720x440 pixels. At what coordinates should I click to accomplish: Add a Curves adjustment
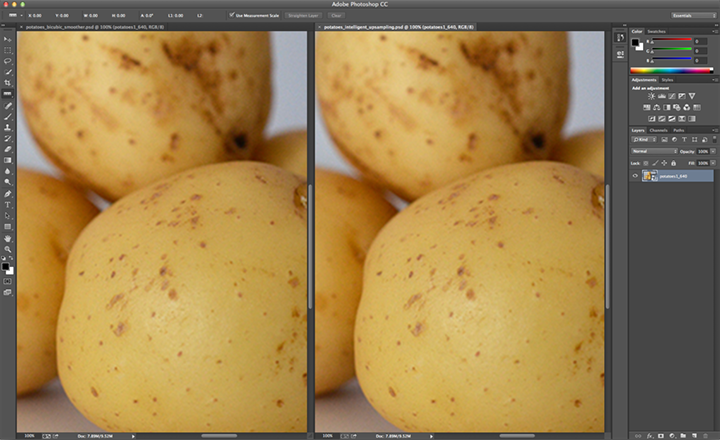pos(672,96)
